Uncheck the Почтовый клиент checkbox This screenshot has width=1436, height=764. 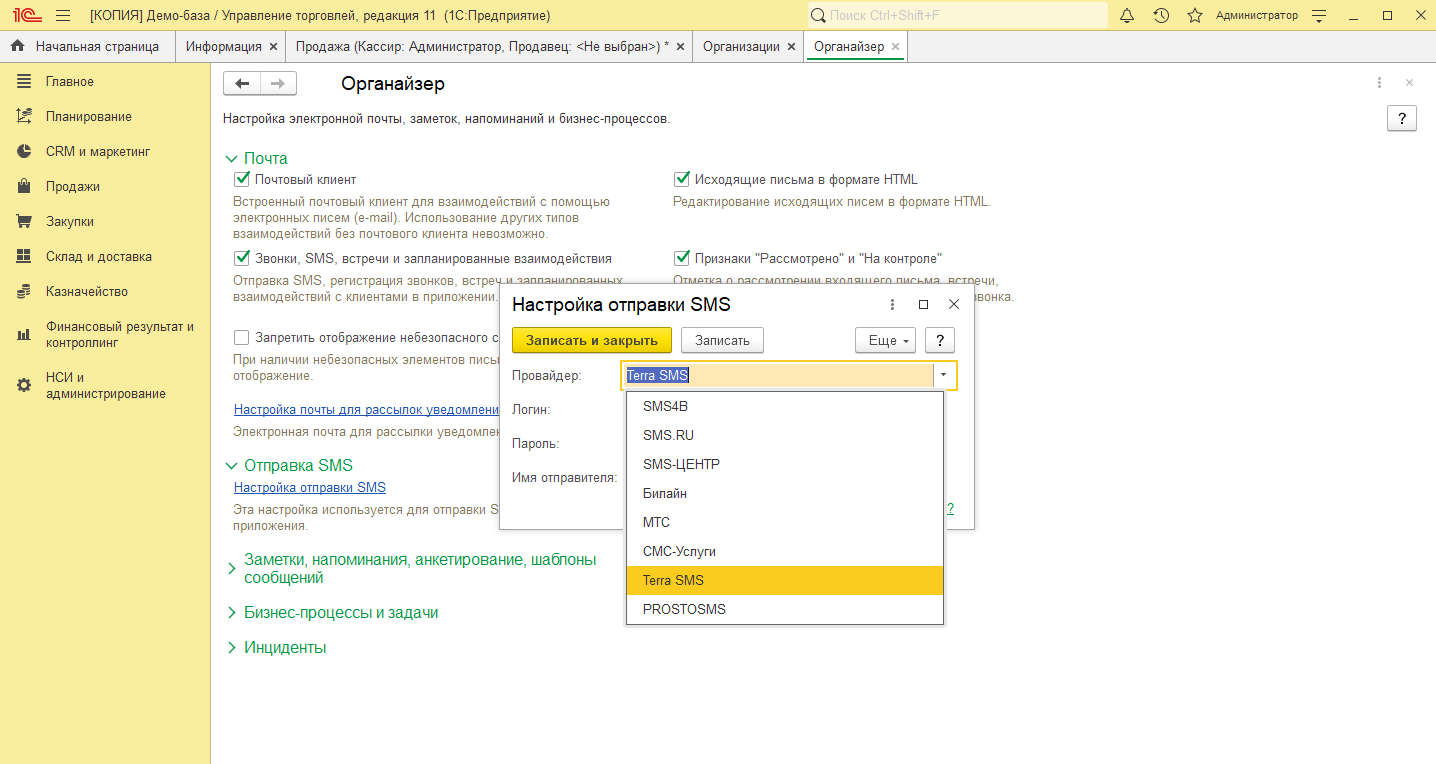[241, 180]
